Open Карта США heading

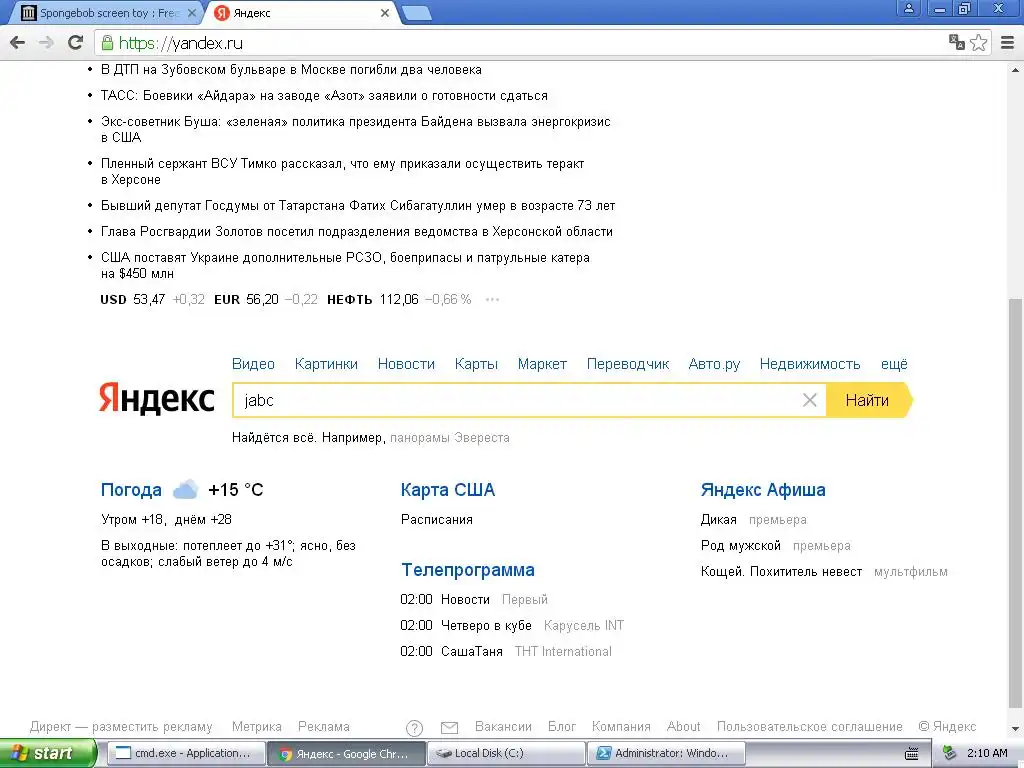click(448, 490)
